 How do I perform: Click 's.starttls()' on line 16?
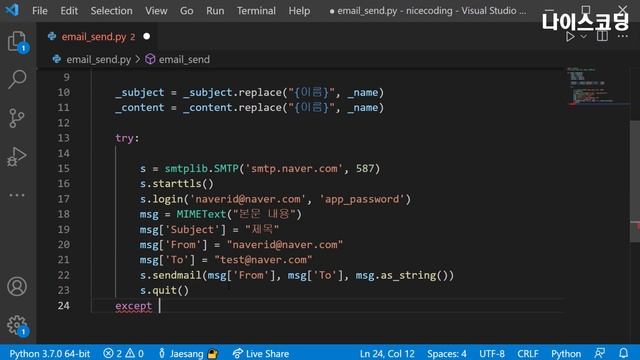pyautogui.click(x=177, y=184)
